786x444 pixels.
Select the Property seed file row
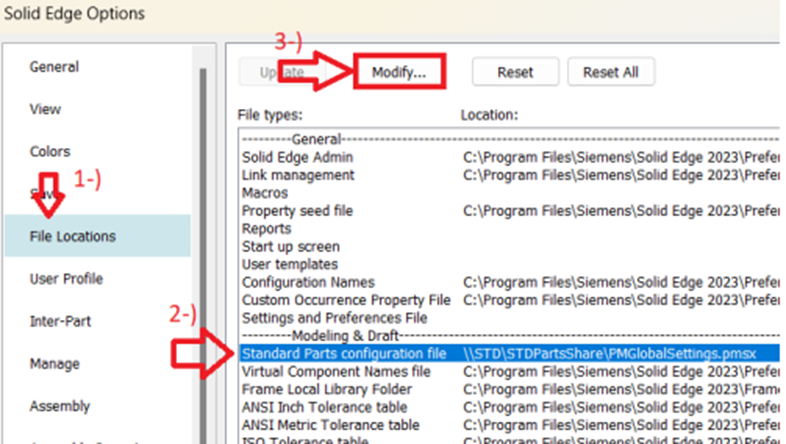pos(509,211)
